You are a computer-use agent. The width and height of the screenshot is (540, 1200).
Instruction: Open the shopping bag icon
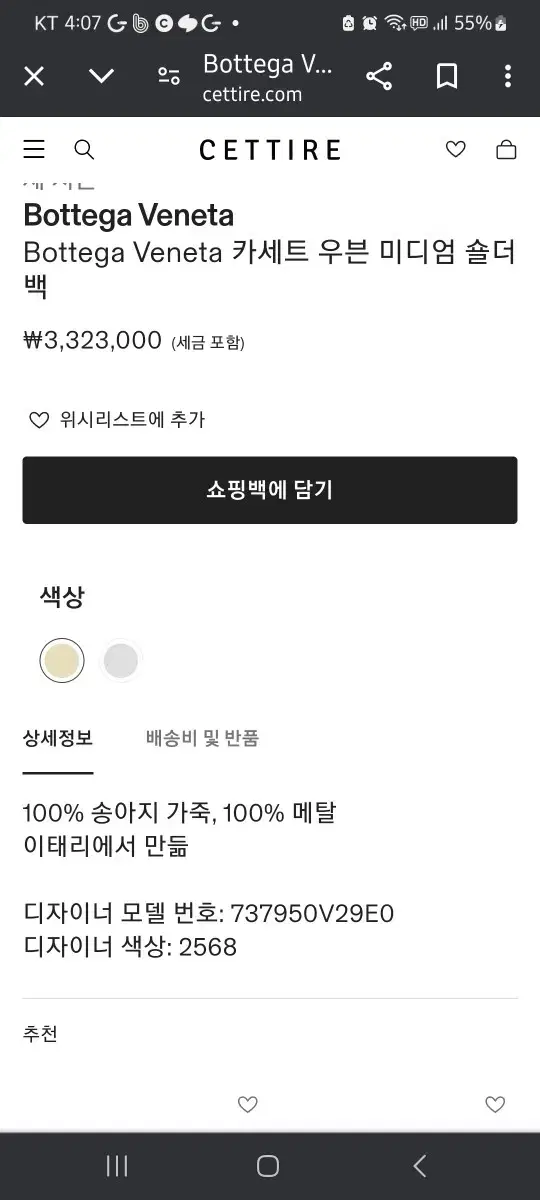pyautogui.click(x=507, y=150)
